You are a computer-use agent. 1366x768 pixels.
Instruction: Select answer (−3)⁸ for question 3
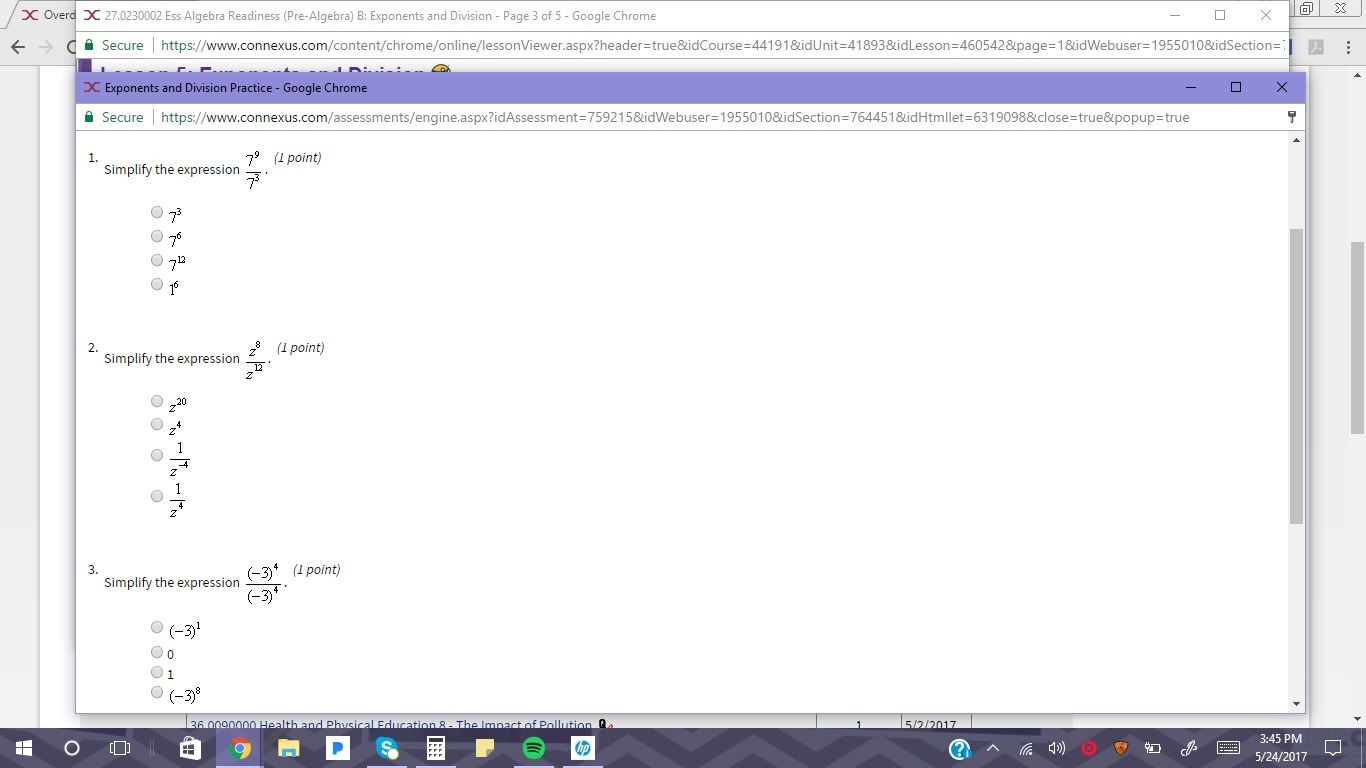coord(157,692)
